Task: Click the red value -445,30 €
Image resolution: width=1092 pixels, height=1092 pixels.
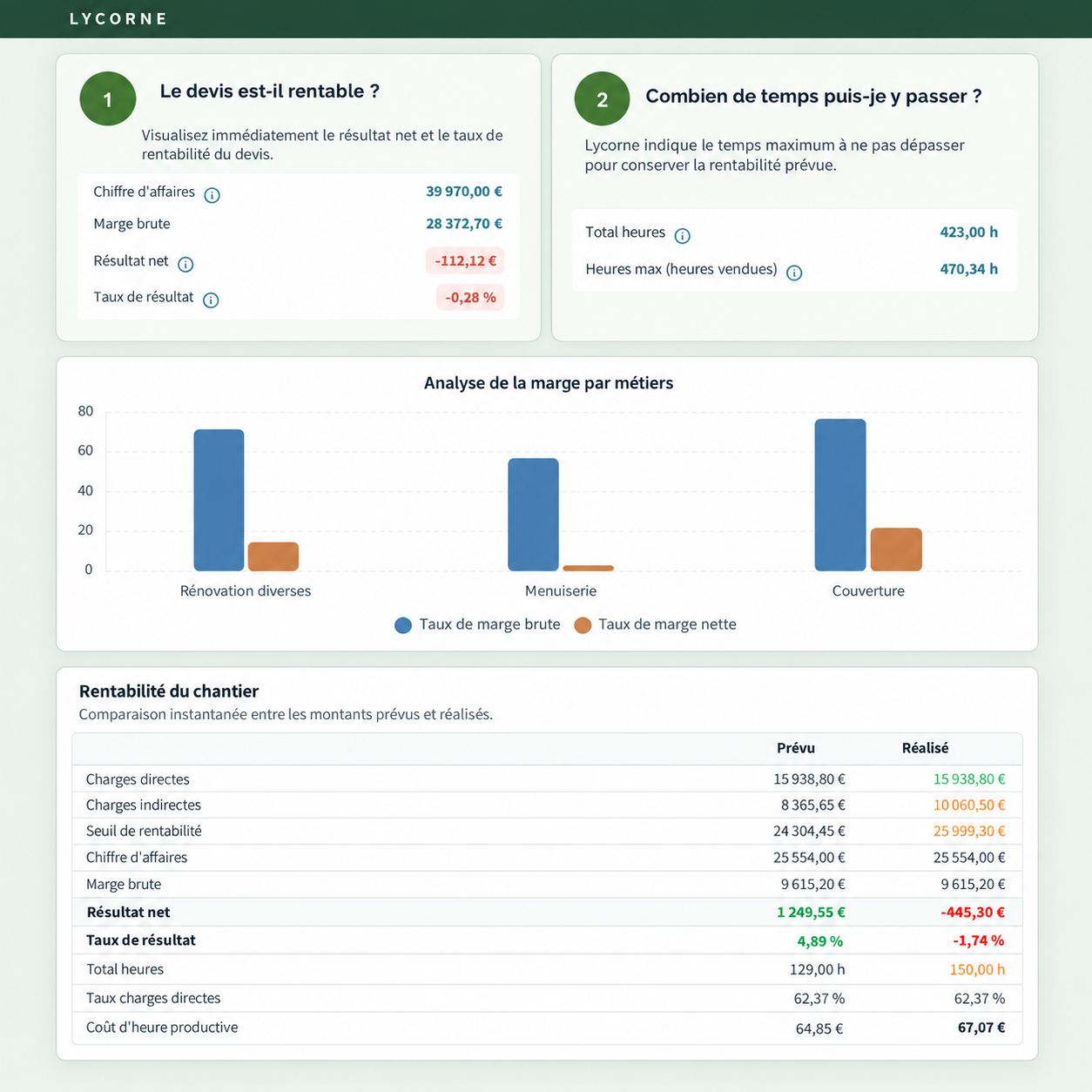Action: tap(973, 913)
